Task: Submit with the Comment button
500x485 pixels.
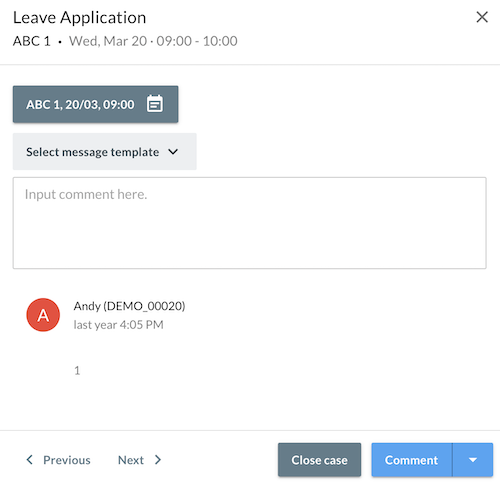Action: click(412, 460)
